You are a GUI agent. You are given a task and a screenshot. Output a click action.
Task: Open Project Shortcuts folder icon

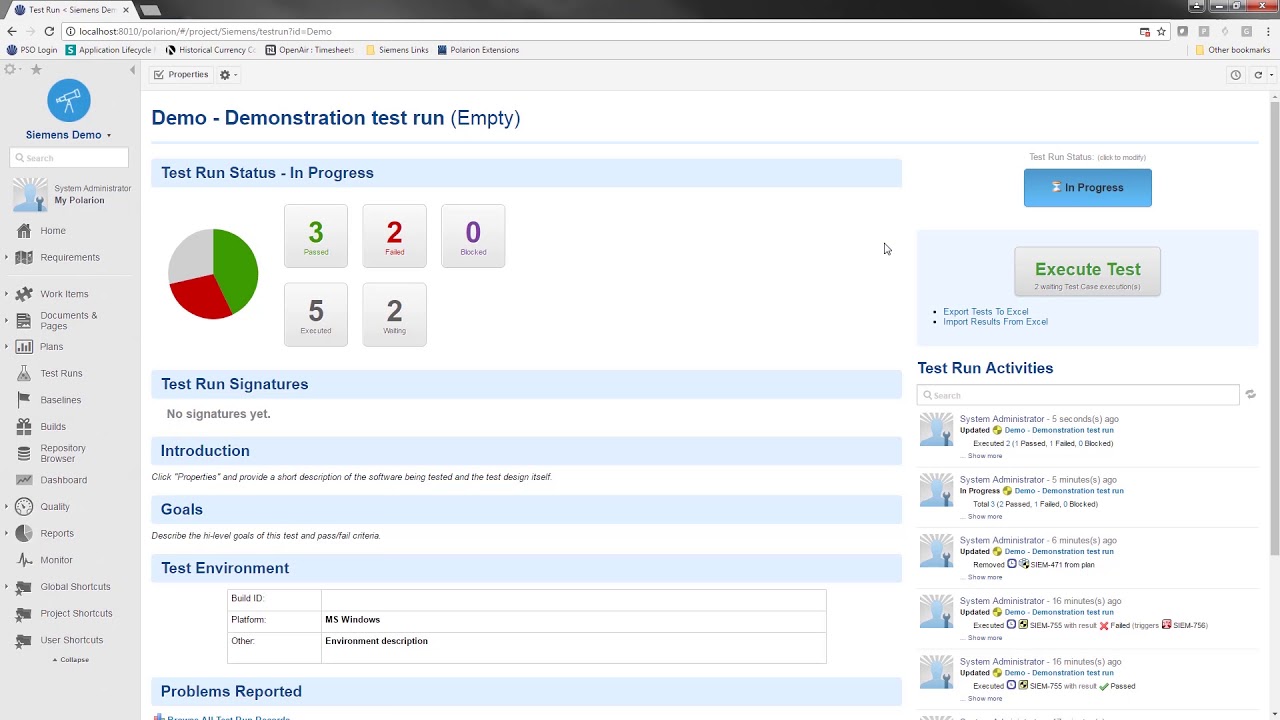[24, 613]
